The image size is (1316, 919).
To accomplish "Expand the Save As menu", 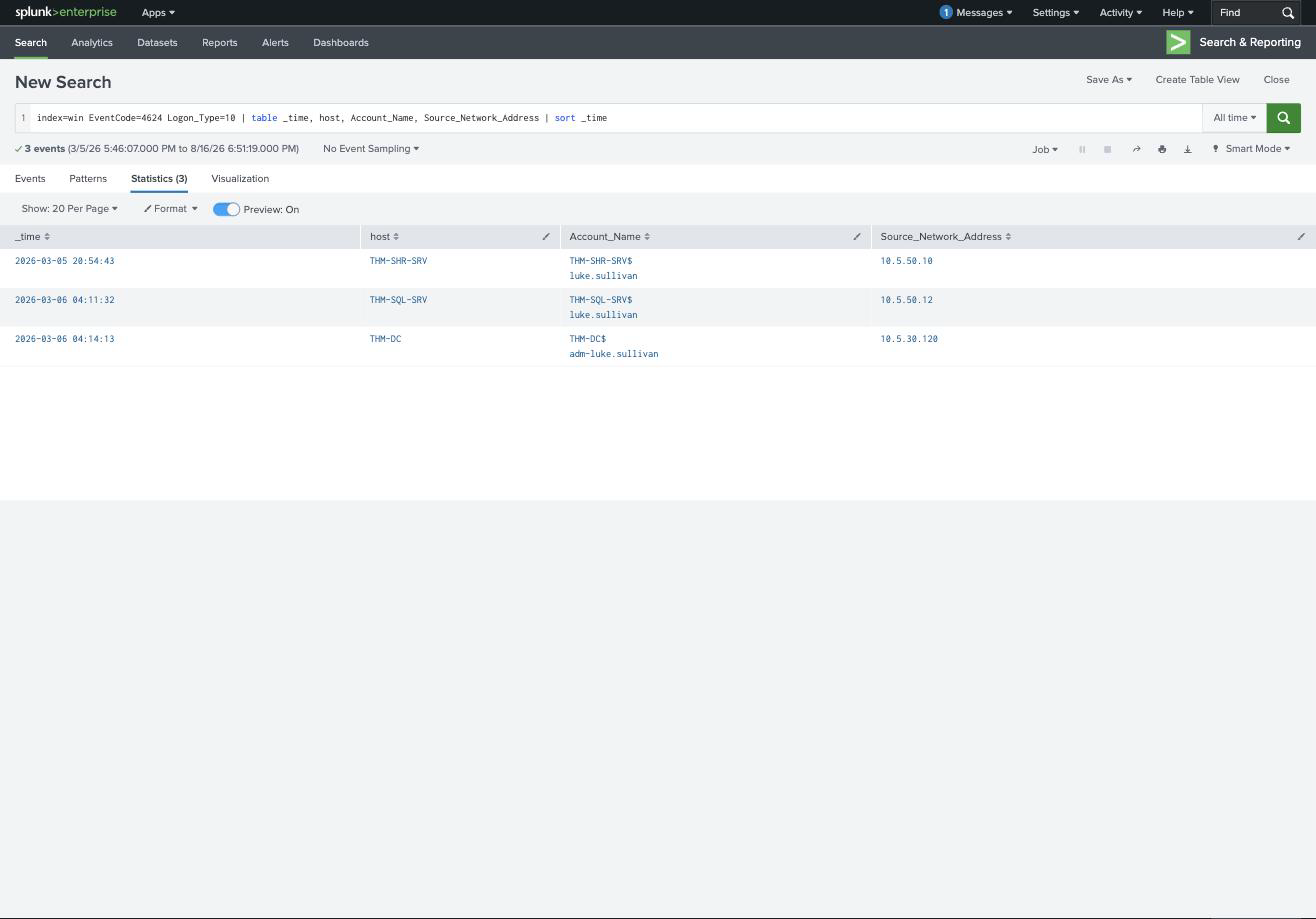I will 1109,80.
